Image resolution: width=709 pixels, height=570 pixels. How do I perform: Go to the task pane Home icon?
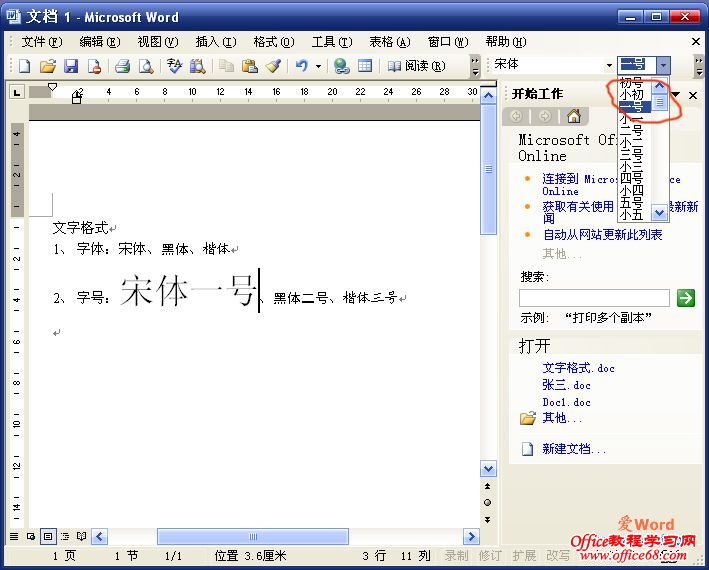point(574,116)
